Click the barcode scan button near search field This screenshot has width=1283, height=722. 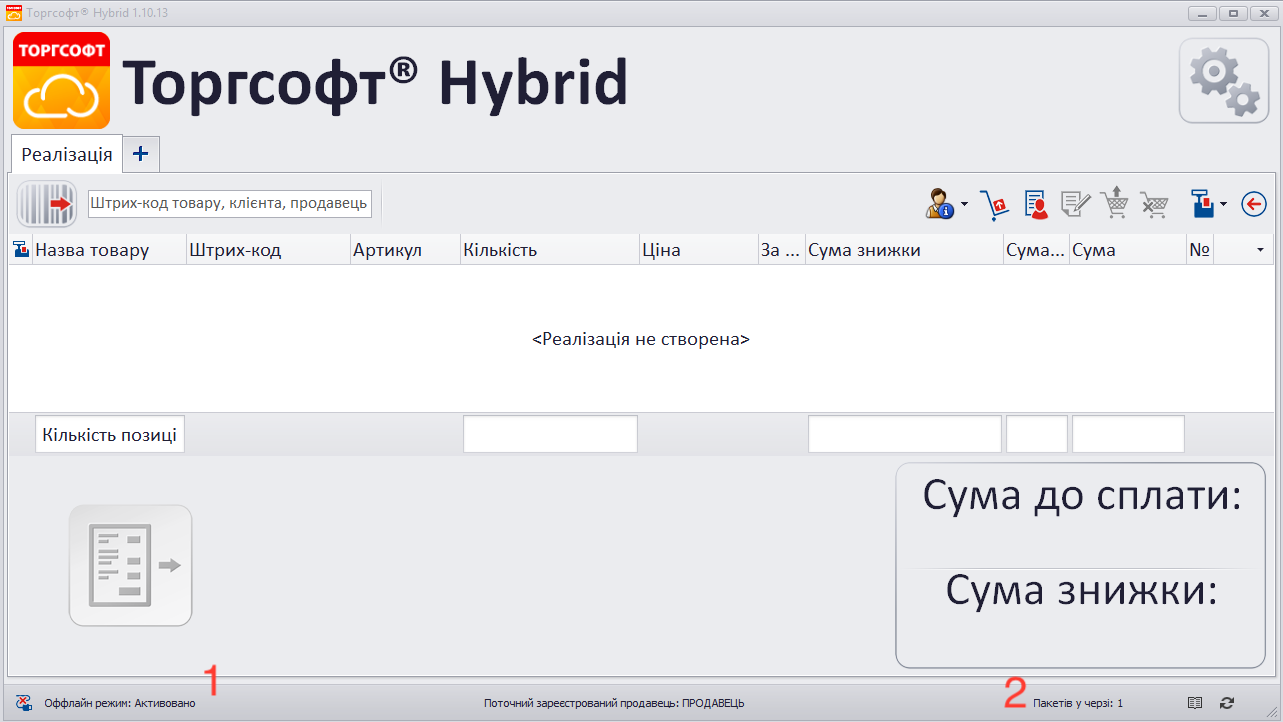click(x=45, y=204)
